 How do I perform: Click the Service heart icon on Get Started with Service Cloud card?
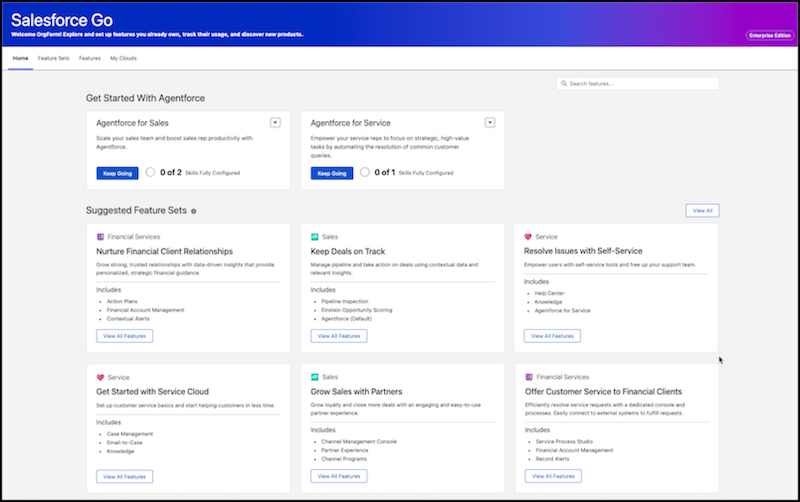coord(101,378)
